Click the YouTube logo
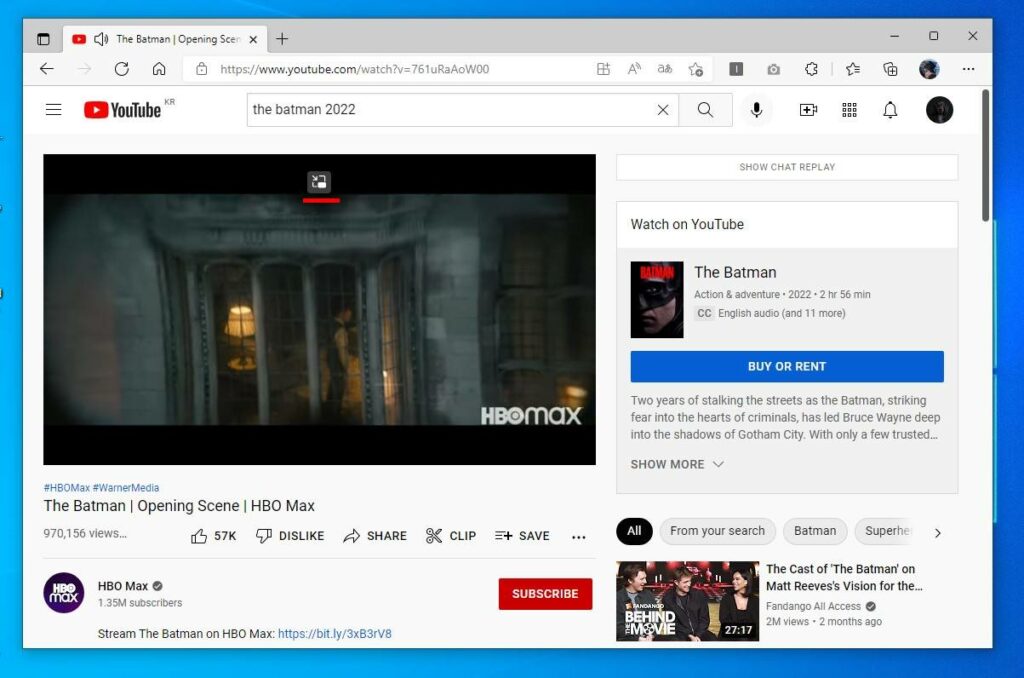This screenshot has height=678, width=1024. tap(123, 110)
